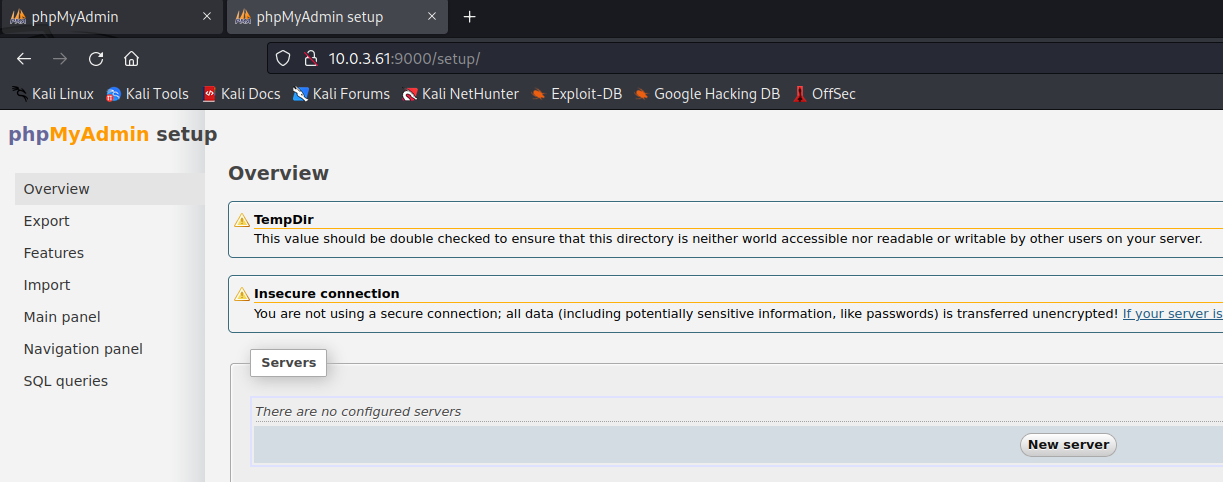This screenshot has width=1223, height=482.
Task: Click the Insecure connection warning icon
Action: [x=242, y=294]
